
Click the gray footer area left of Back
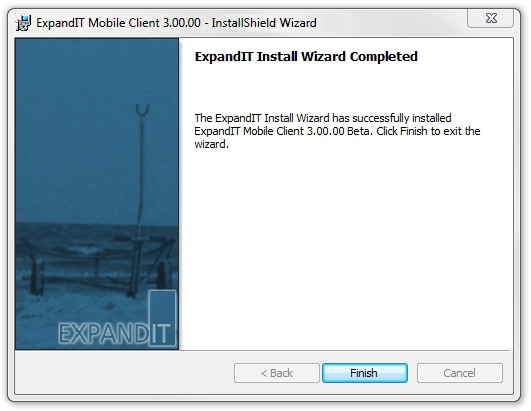click(124, 372)
